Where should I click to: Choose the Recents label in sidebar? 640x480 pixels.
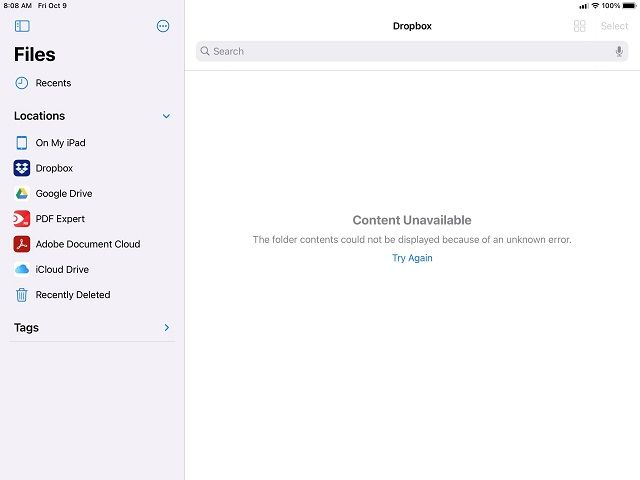pos(53,83)
